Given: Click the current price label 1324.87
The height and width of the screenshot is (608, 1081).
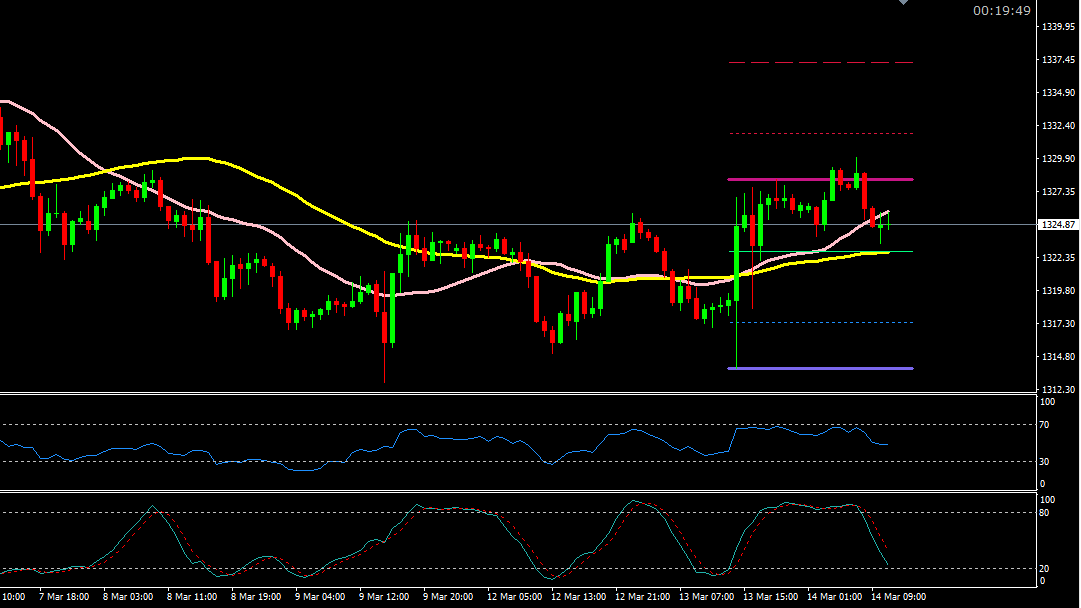Looking at the screenshot, I should [x=1058, y=225].
